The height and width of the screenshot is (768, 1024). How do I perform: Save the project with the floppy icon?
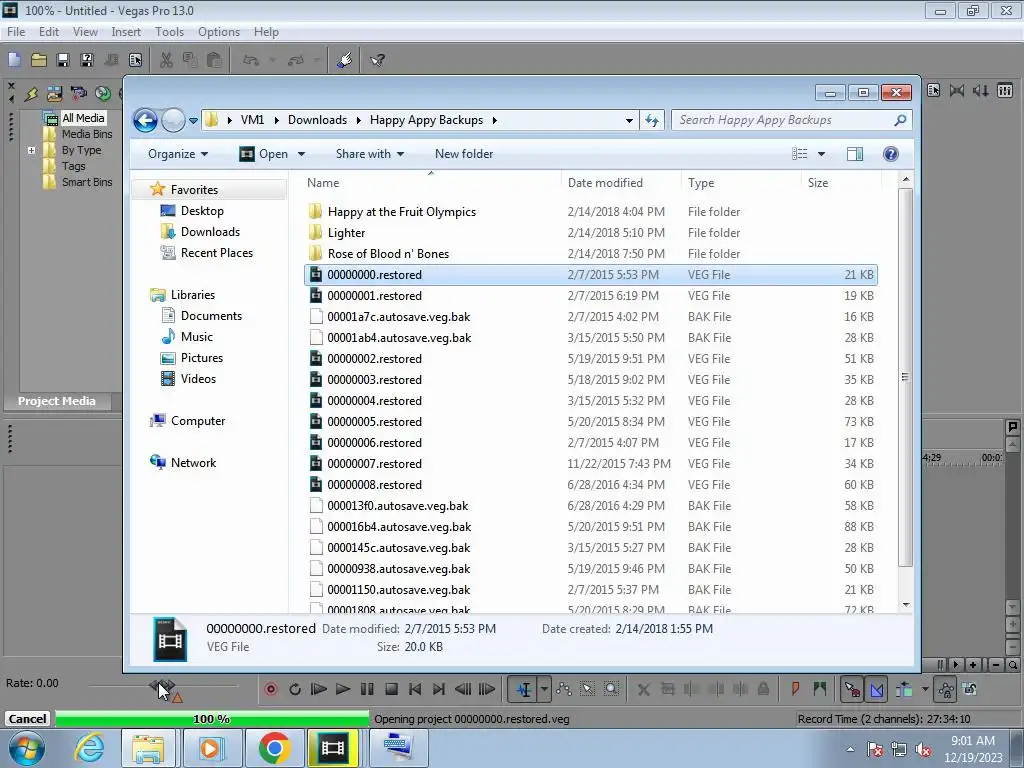pos(63,60)
